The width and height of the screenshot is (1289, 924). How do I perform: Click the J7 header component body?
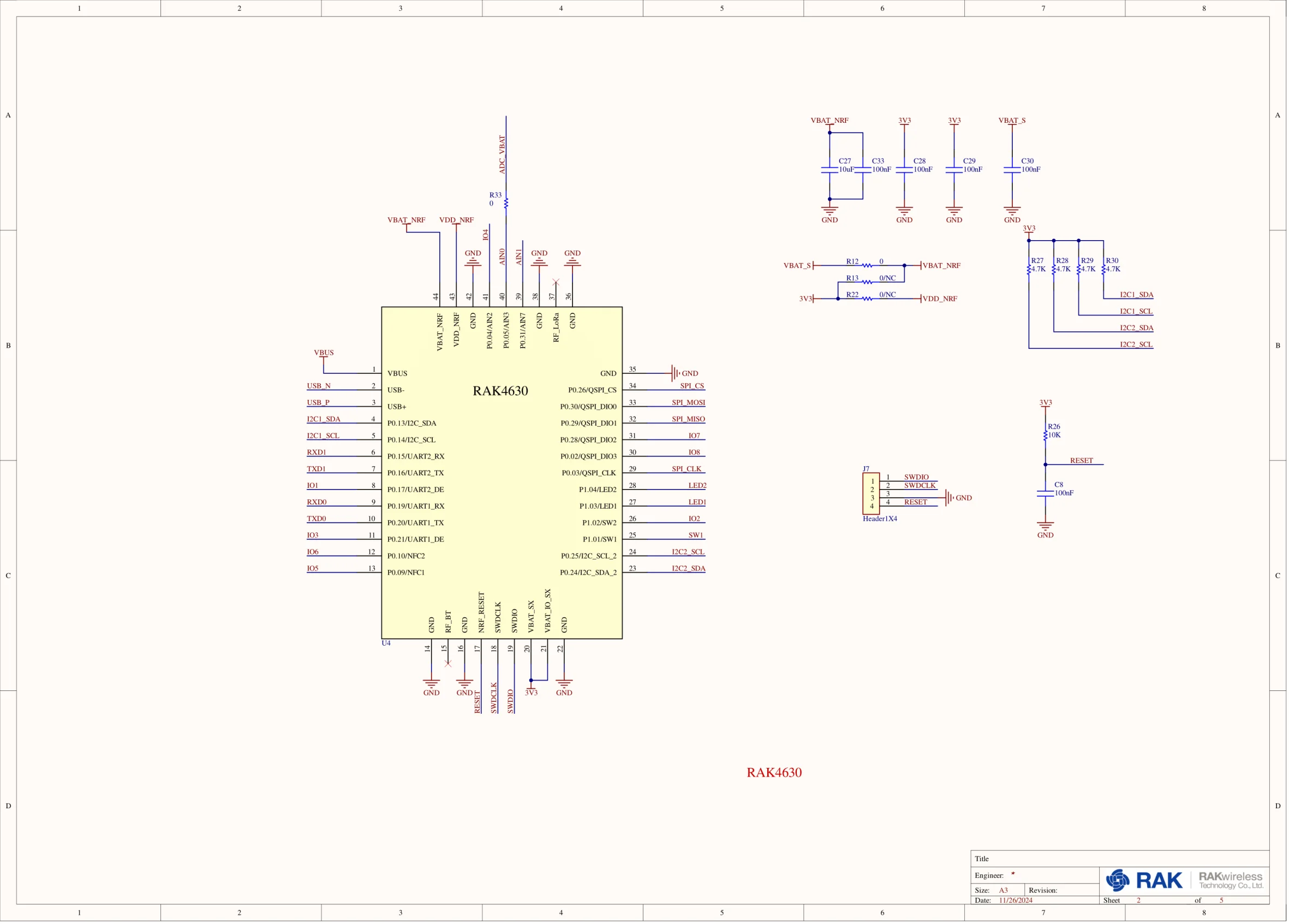point(870,493)
